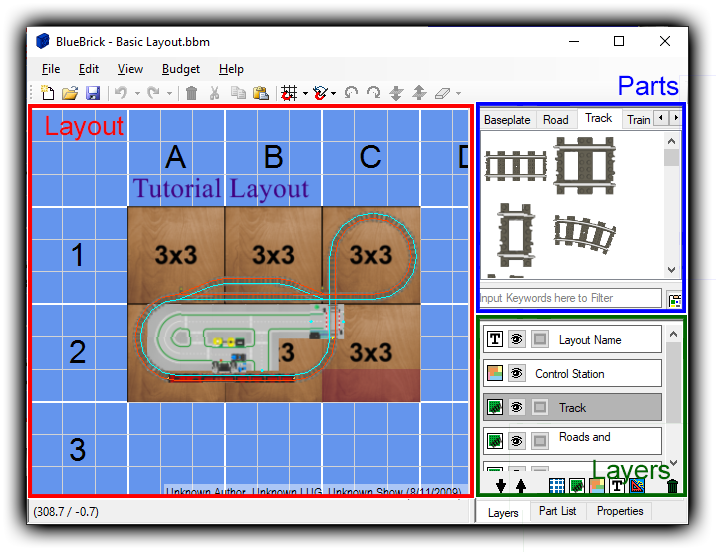
Task: Switch to the Track parts tab
Action: tap(599, 118)
